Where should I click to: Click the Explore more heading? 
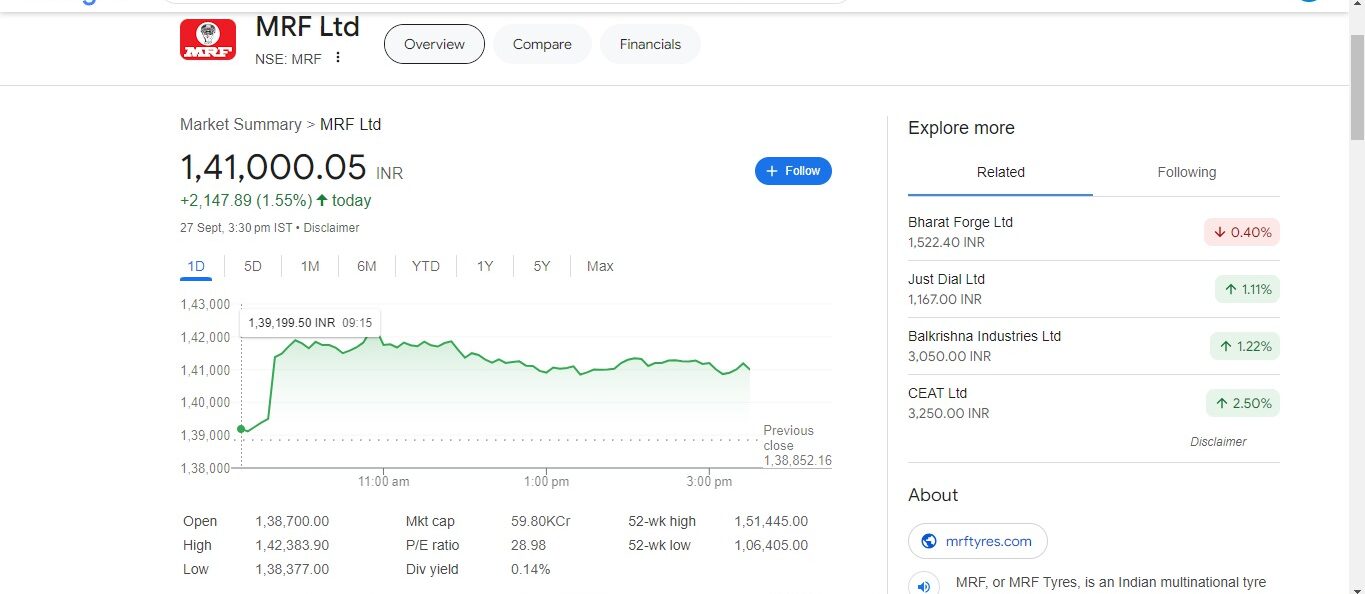pyautogui.click(x=961, y=128)
